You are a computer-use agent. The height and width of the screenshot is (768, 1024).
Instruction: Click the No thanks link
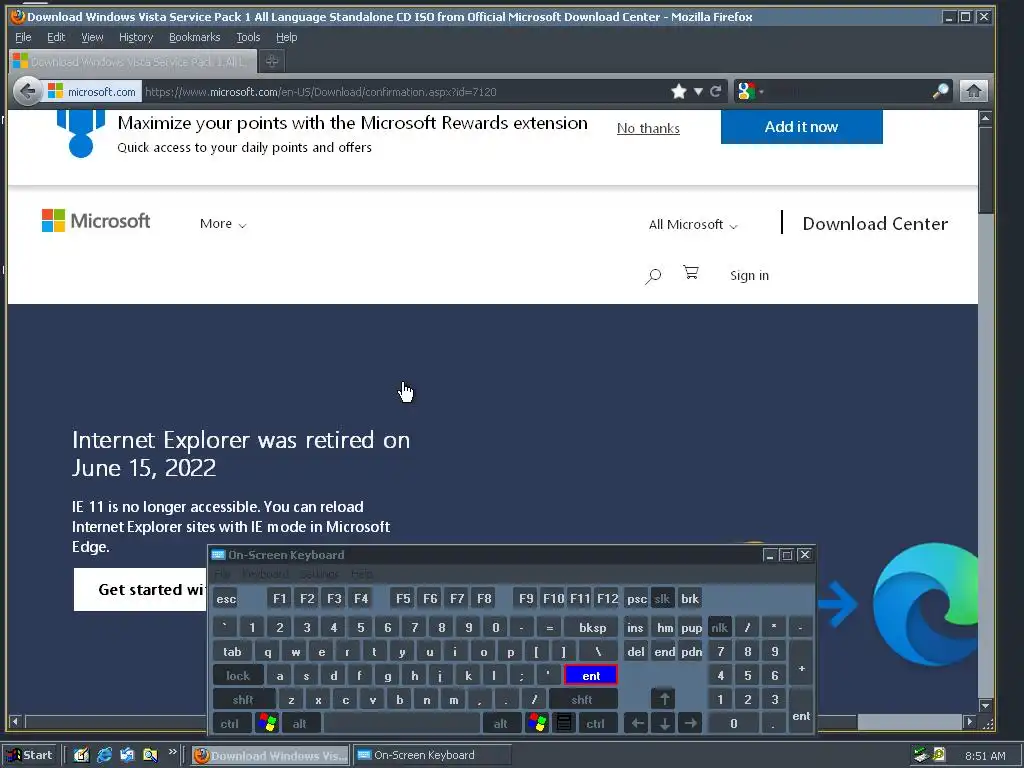coord(648,129)
